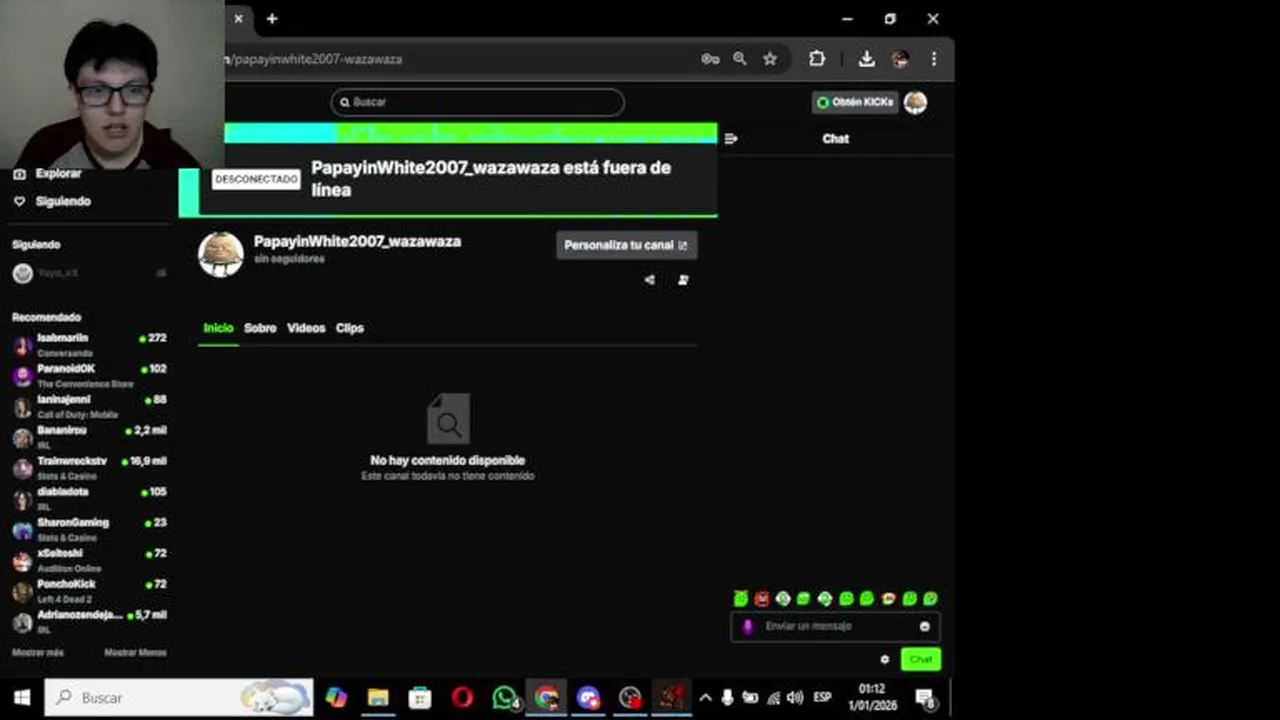The image size is (1280, 720).
Task: Collapse the chat panel with the arrow icon
Action: click(731, 139)
